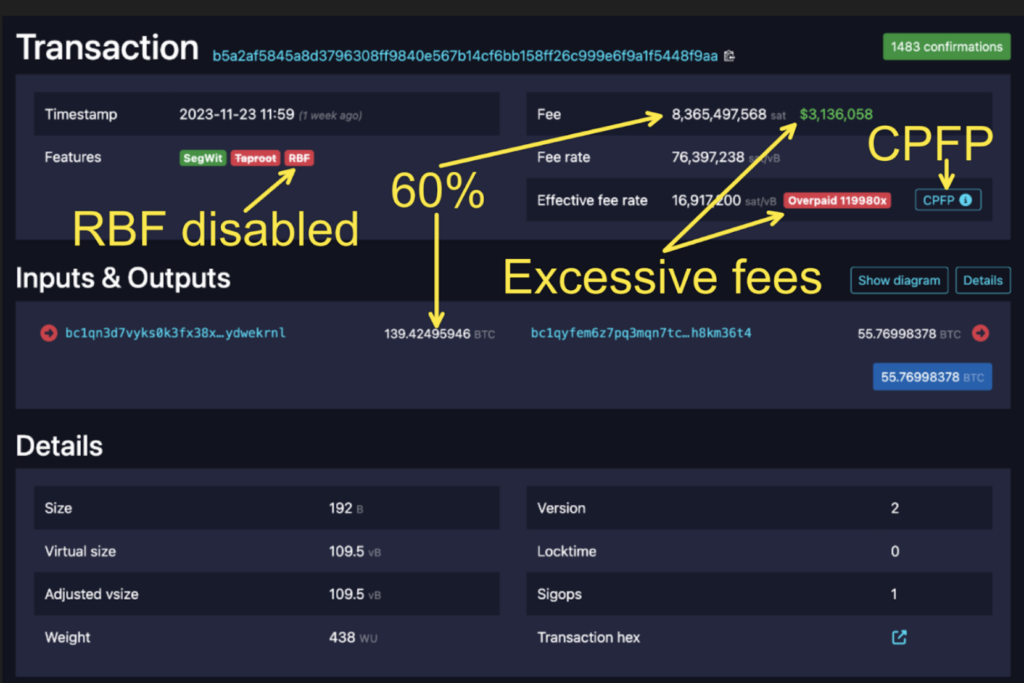Open the Transaction hex external link icon

[x=899, y=637]
